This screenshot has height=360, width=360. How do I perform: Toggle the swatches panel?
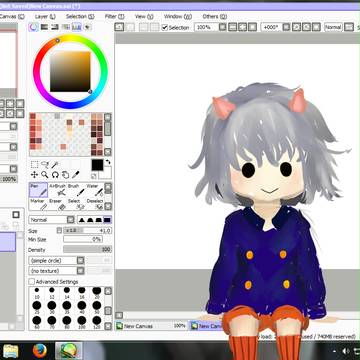point(76,27)
